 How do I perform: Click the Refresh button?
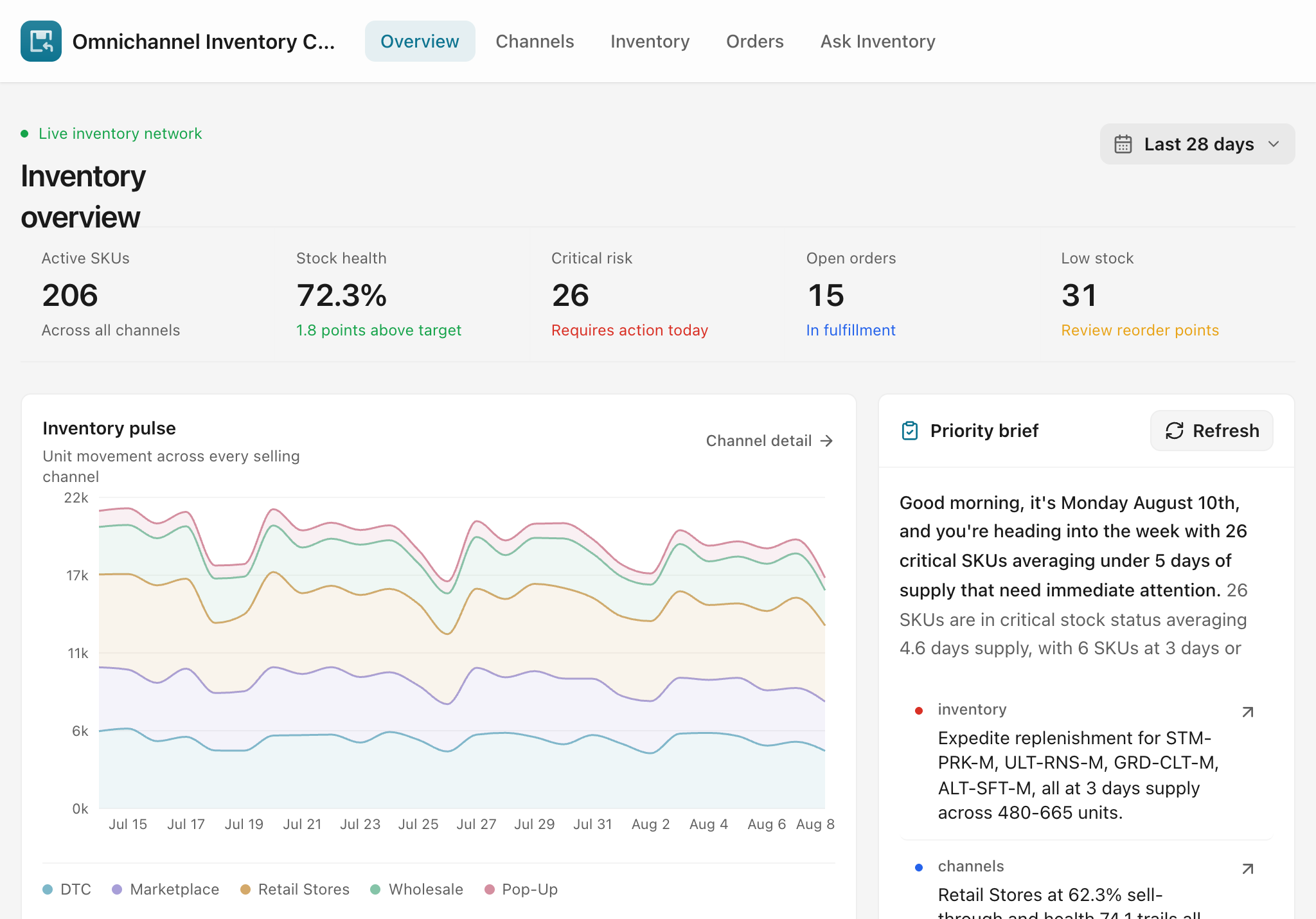[1211, 431]
